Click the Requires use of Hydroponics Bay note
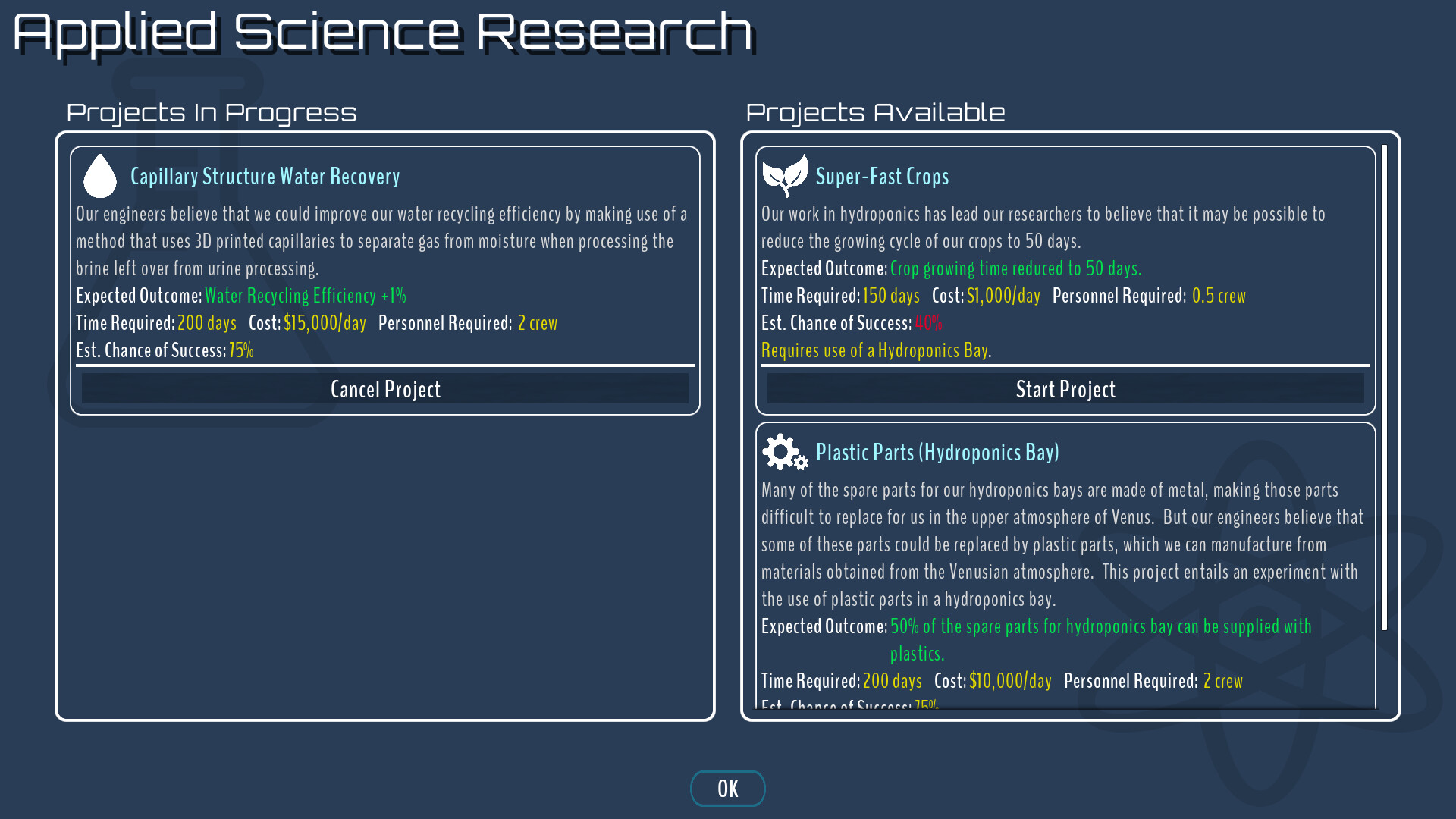This screenshot has width=1456, height=819. coord(876,350)
